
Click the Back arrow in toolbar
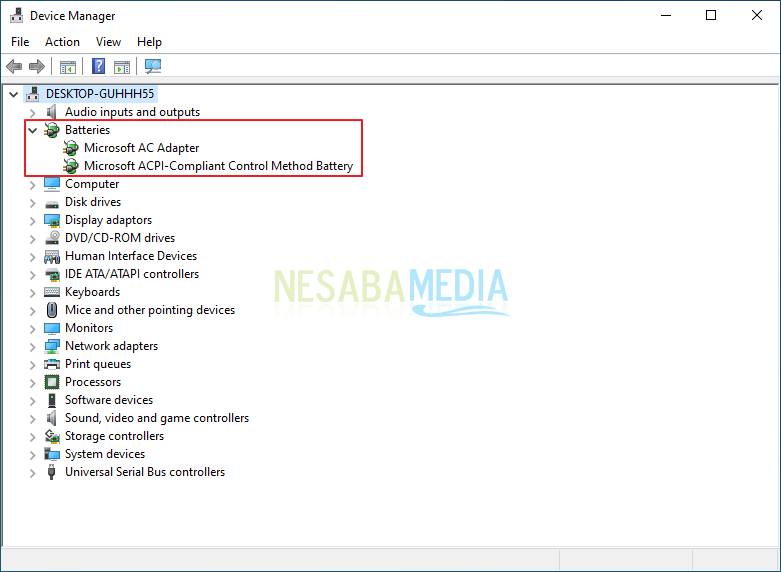coord(14,67)
